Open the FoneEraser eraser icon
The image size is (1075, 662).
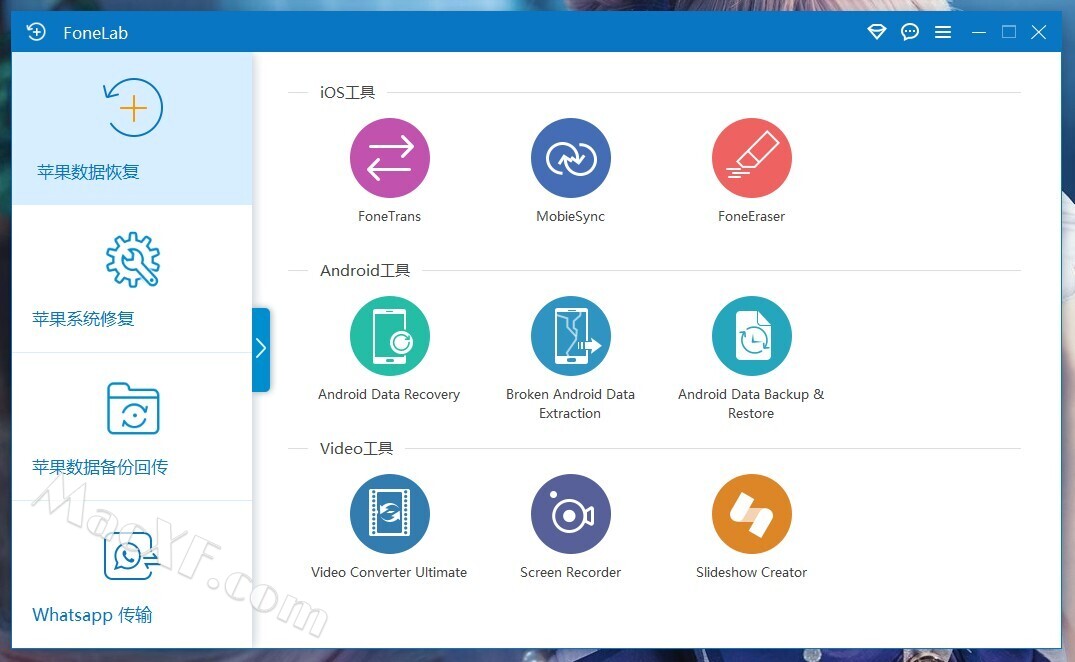coord(751,158)
